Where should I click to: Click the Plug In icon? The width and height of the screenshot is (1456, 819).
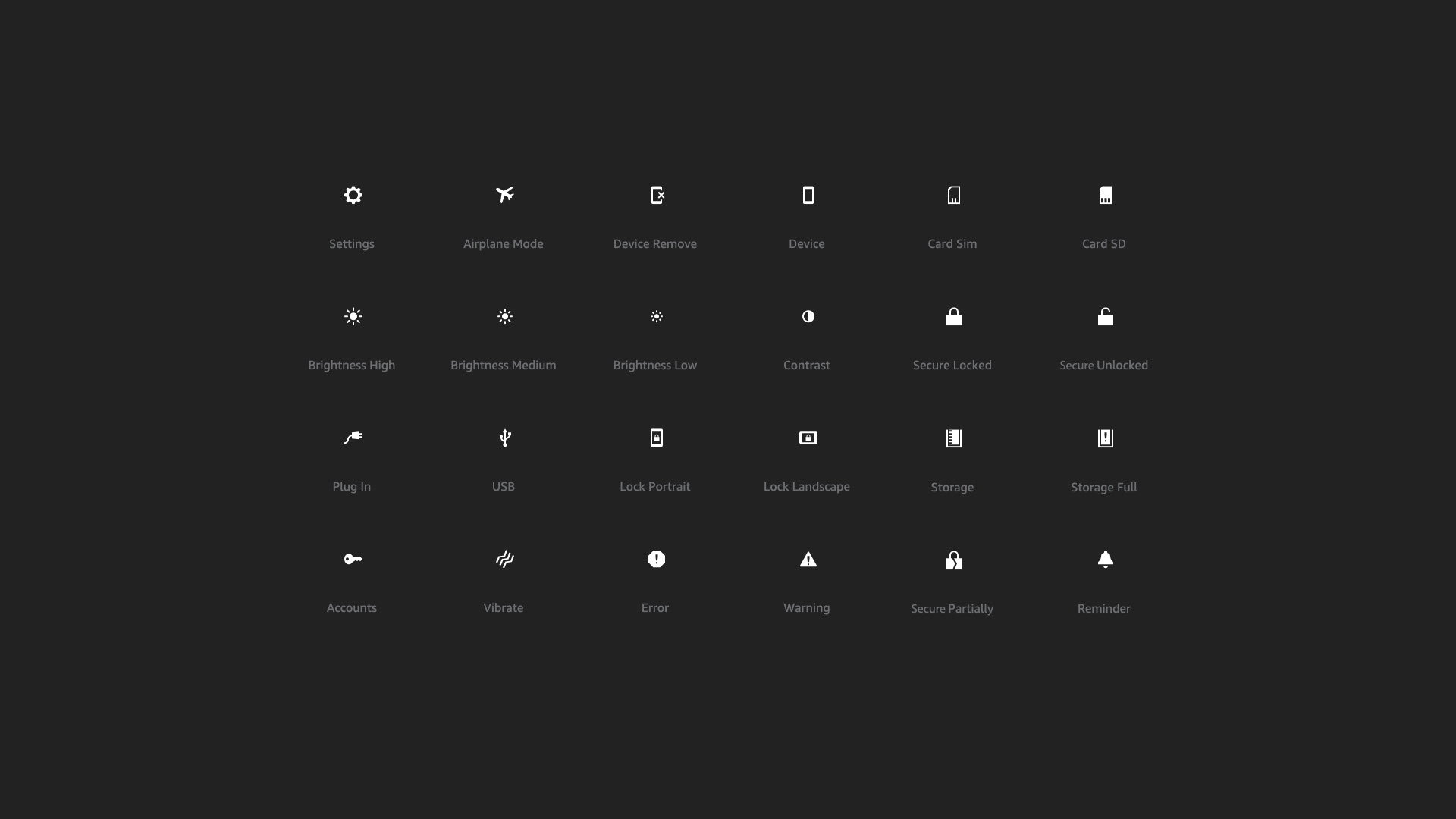click(x=353, y=438)
